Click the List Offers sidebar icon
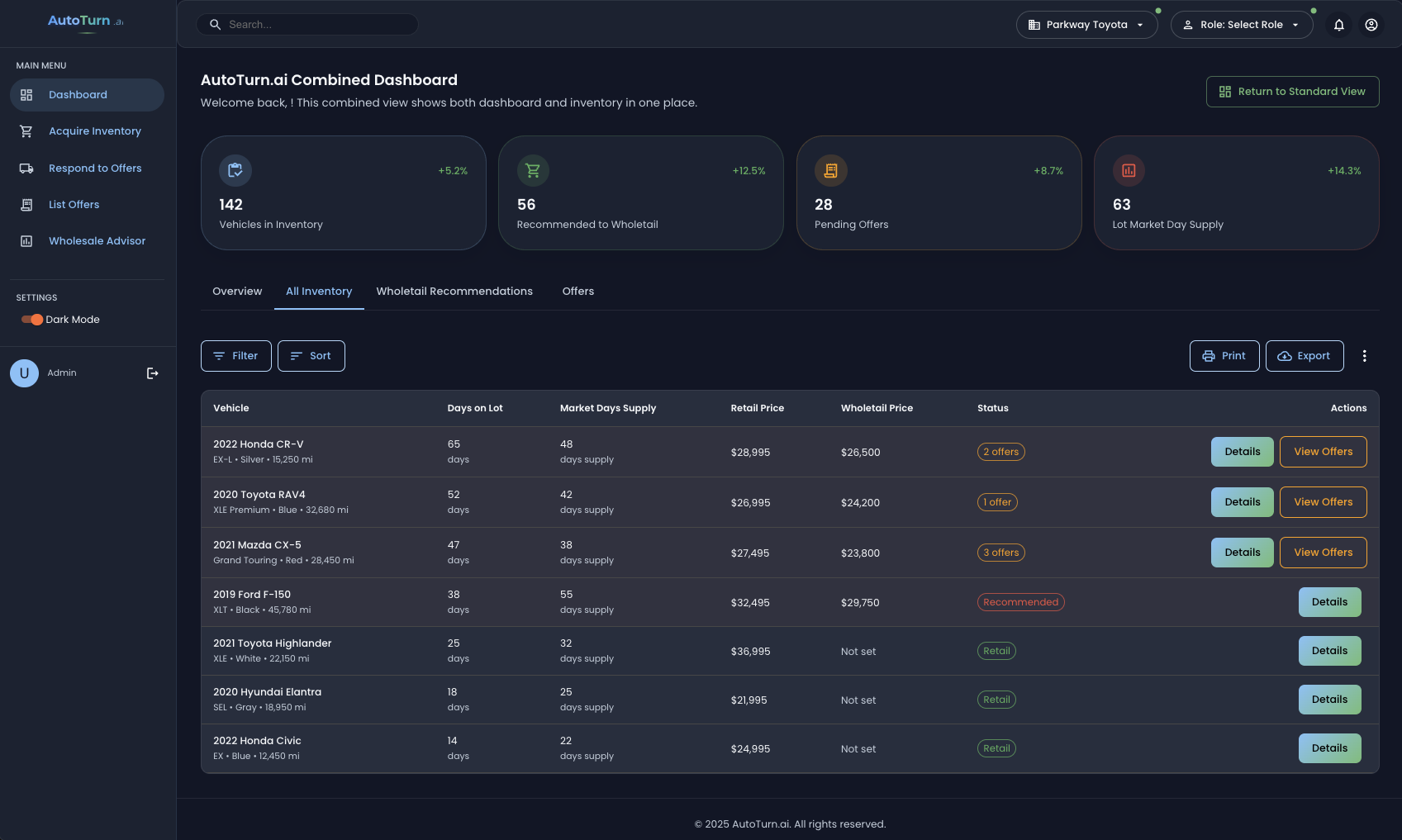1402x840 pixels. point(26,204)
